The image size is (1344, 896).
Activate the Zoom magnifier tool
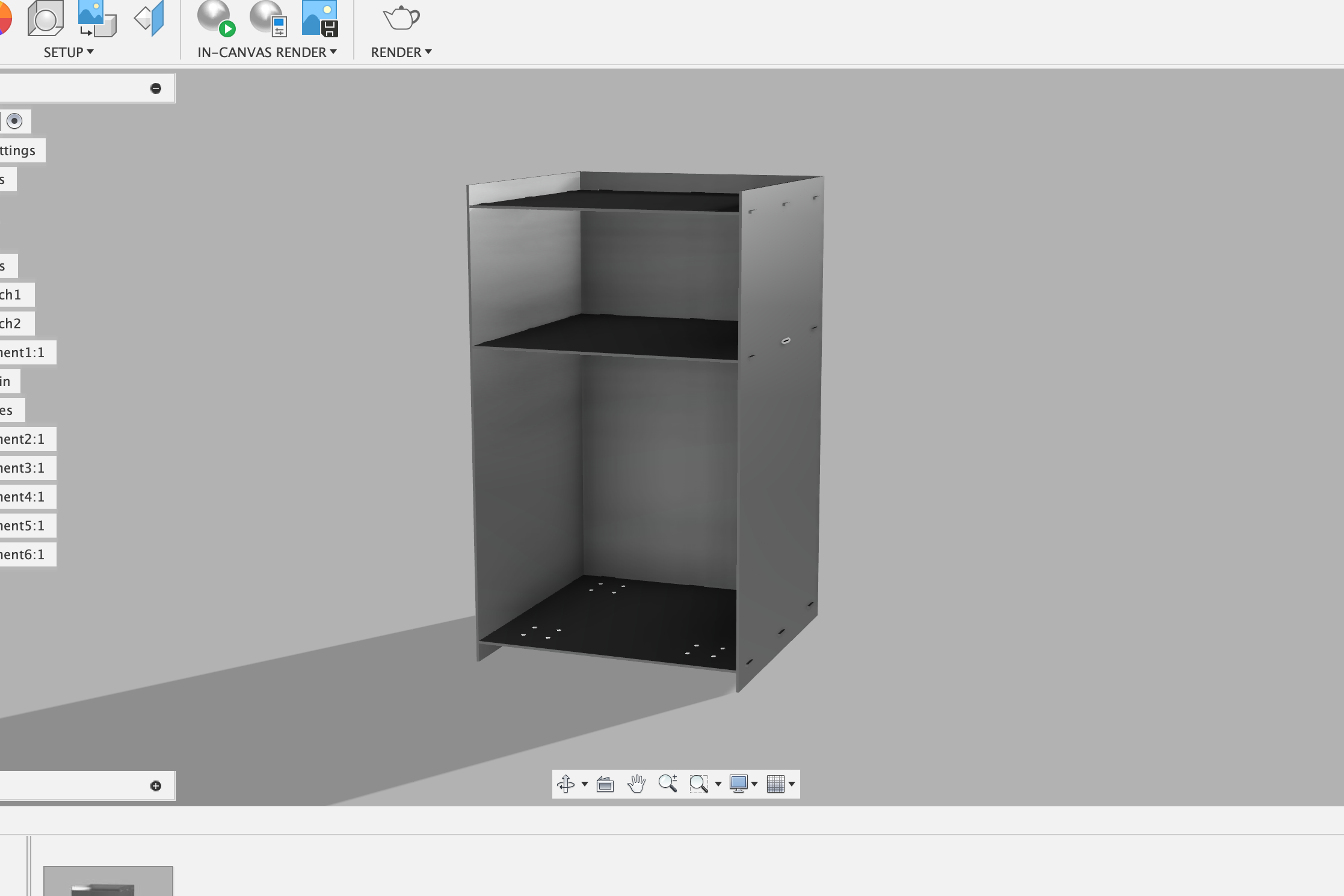[x=668, y=784]
